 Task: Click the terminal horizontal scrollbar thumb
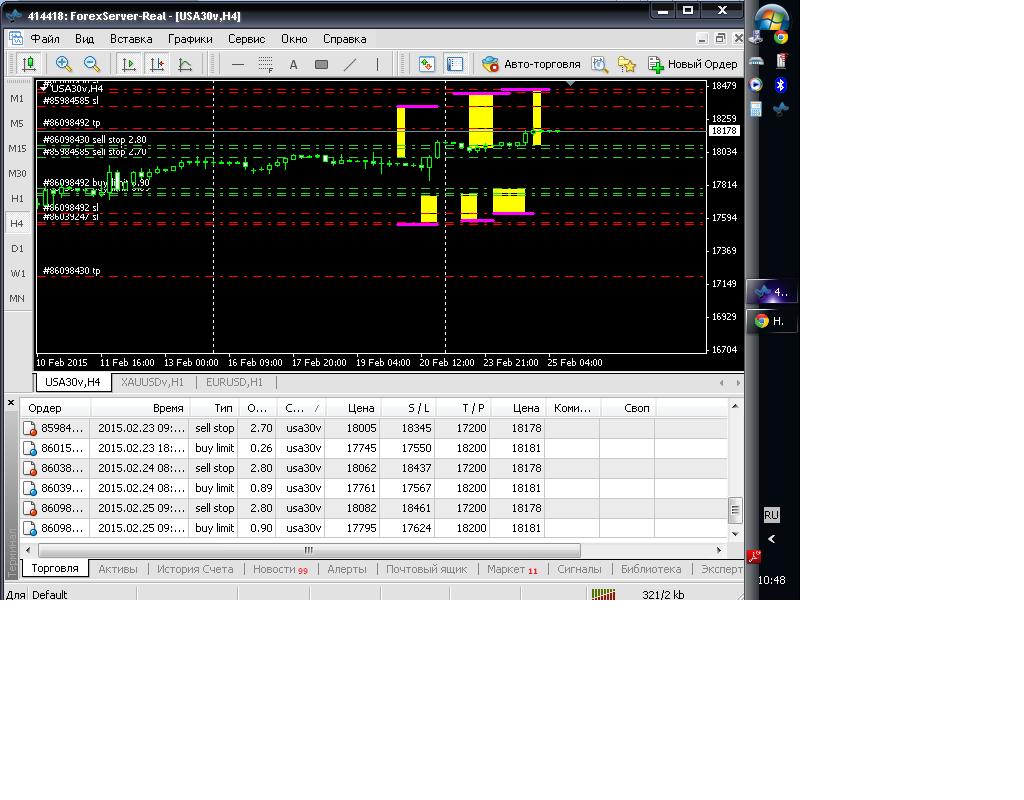[308, 550]
